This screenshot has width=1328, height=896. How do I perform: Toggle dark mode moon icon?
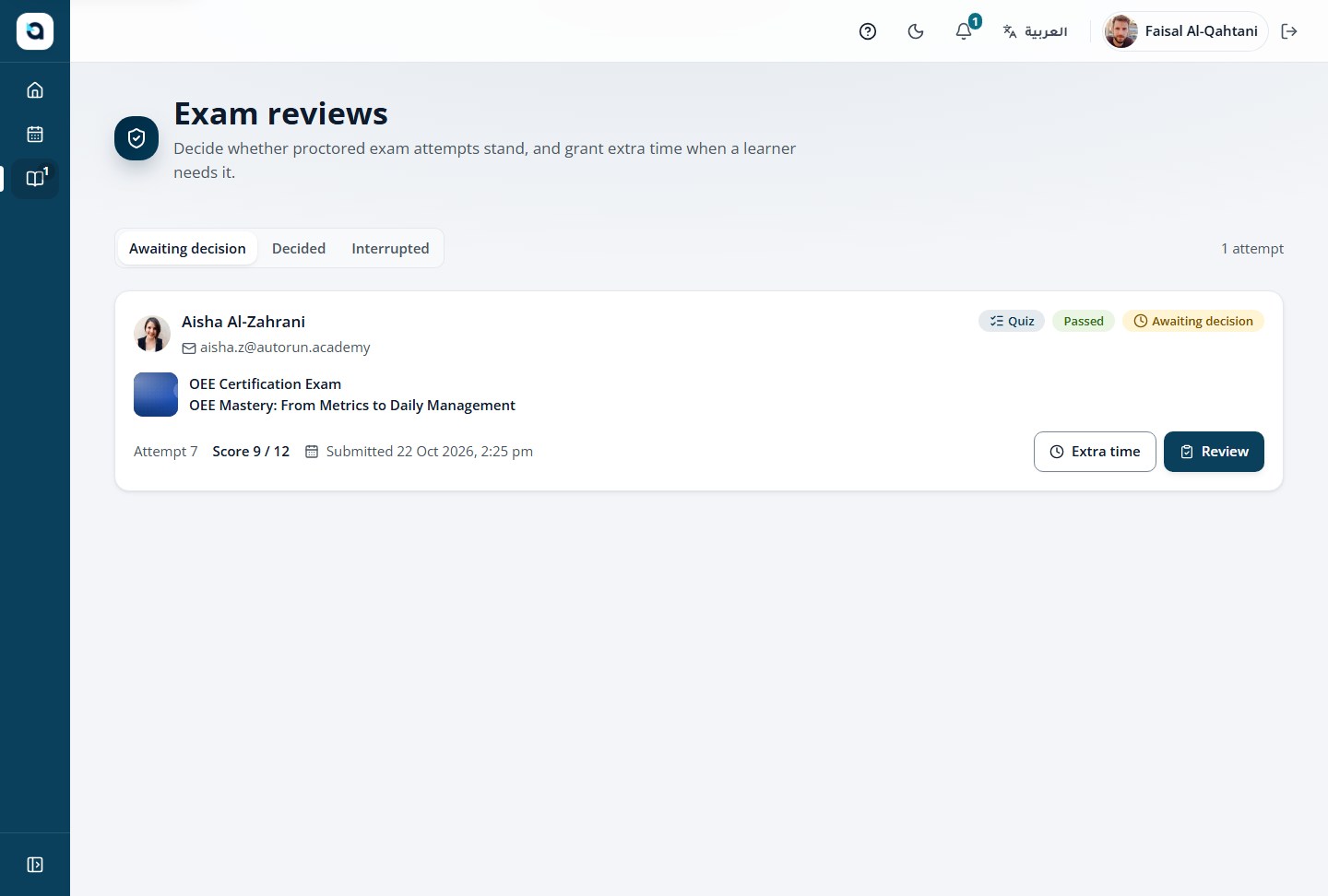tap(916, 31)
